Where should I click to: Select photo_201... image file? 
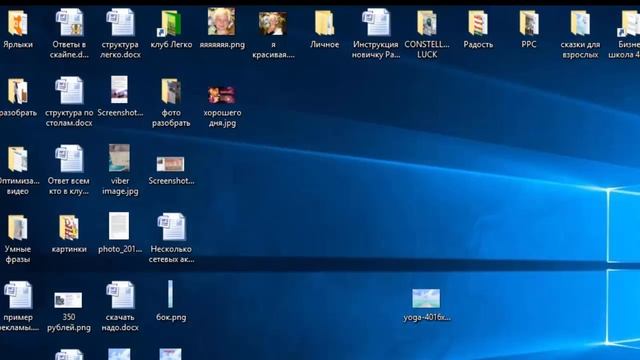(x=119, y=226)
